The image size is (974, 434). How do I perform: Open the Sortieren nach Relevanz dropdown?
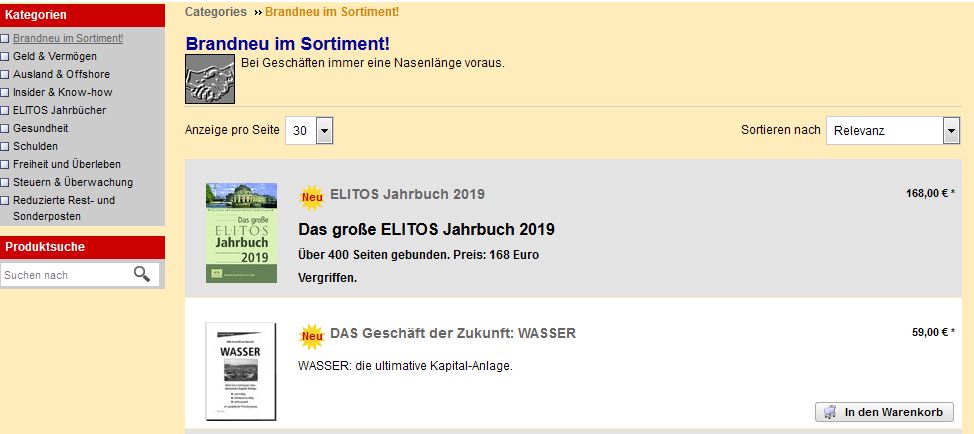pyautogui.click(x=893, y=131)
